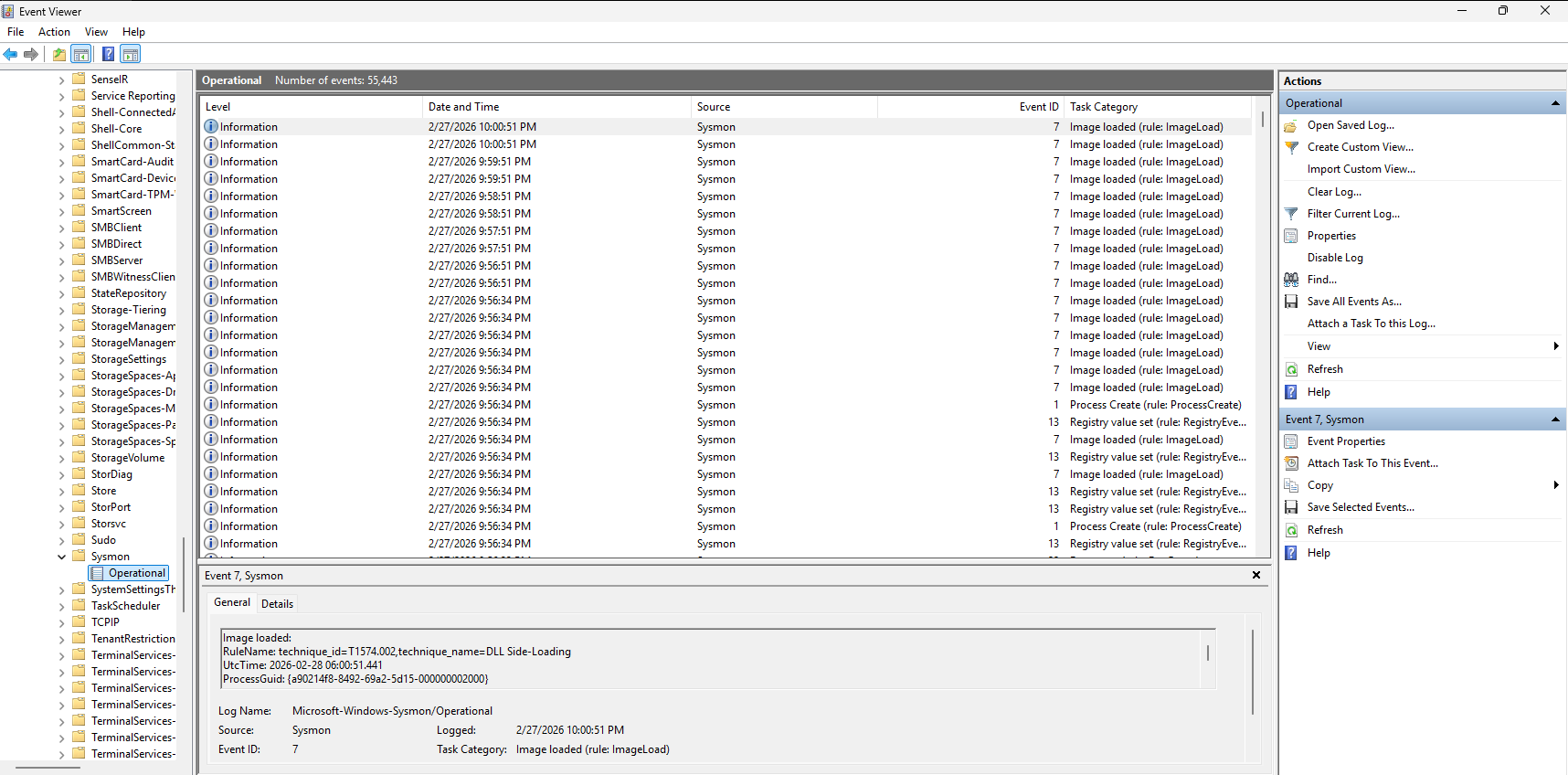Open the Help menu in menu bar
This screenshot has height=775, width=1568.
(x=133, y=32)
